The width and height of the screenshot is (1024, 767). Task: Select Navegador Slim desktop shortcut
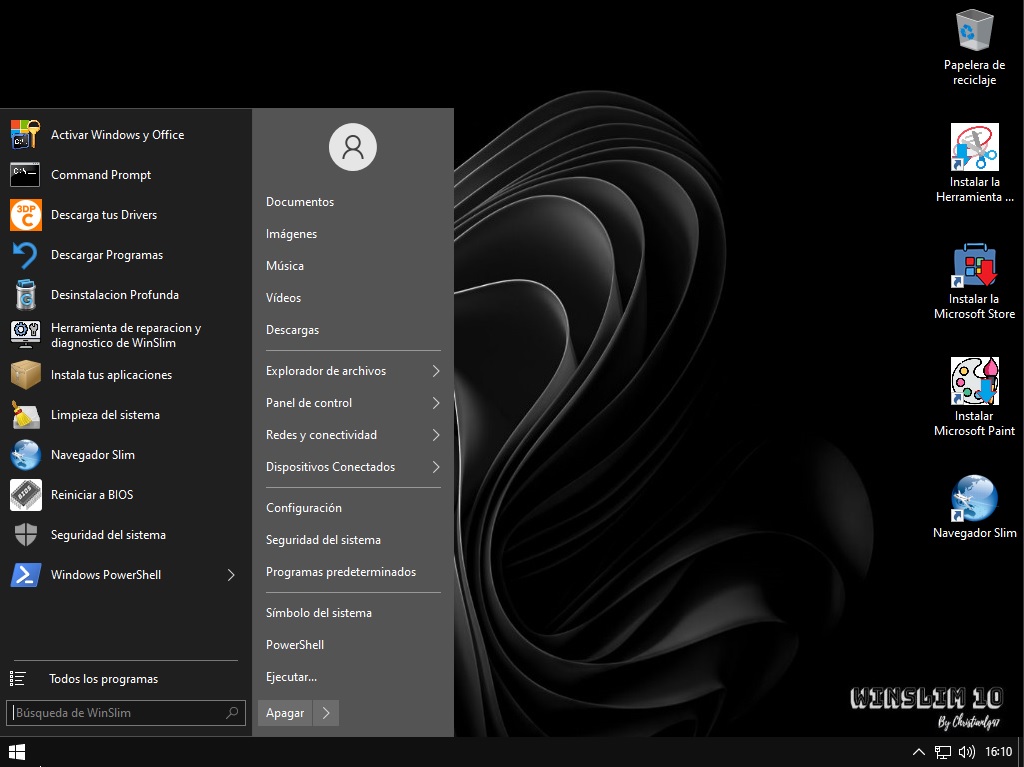coord(974,507)
